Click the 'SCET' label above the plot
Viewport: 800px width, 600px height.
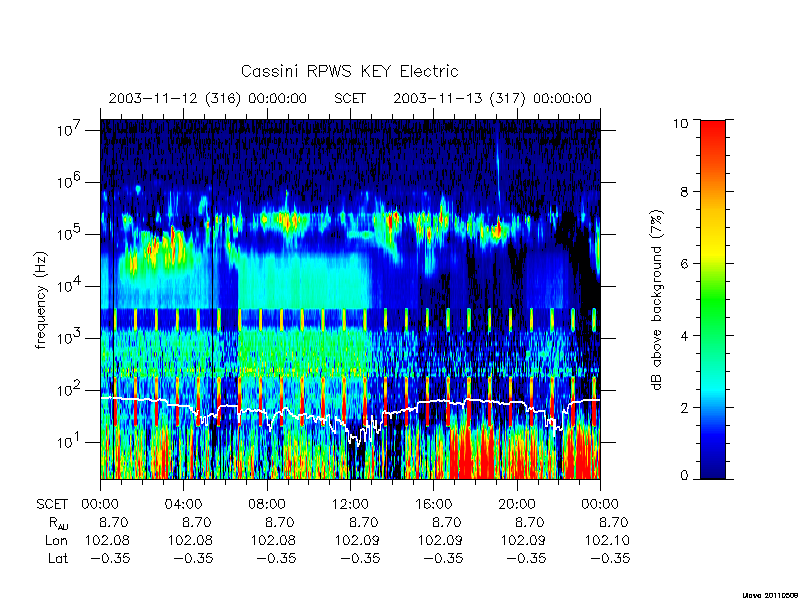tap(350, 98)
